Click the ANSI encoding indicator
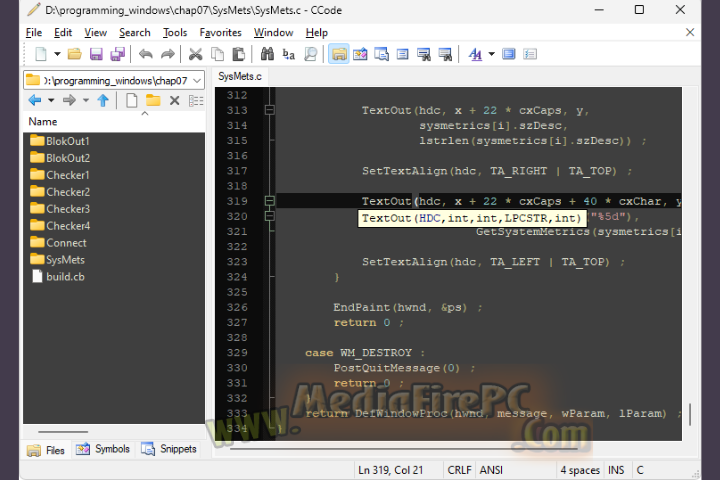 coord(491,470)
